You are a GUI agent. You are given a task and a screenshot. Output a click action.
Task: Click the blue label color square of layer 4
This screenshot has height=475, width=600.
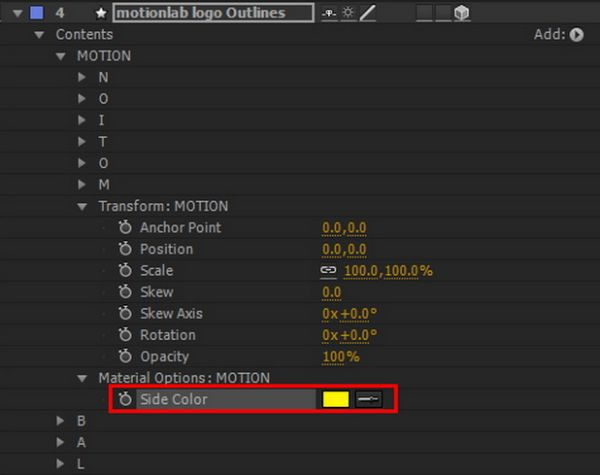pos(37,13)
